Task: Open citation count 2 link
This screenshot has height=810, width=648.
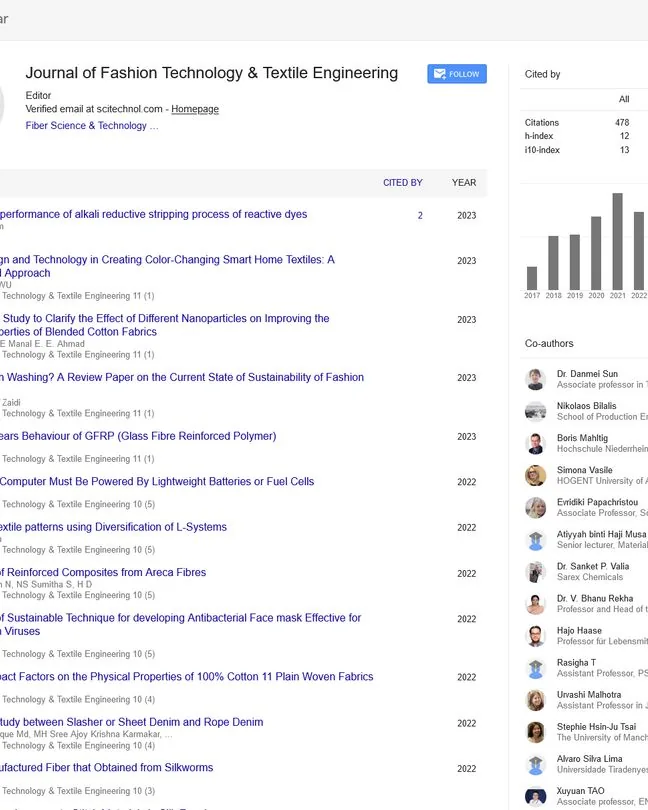Action: pos(420,215)
